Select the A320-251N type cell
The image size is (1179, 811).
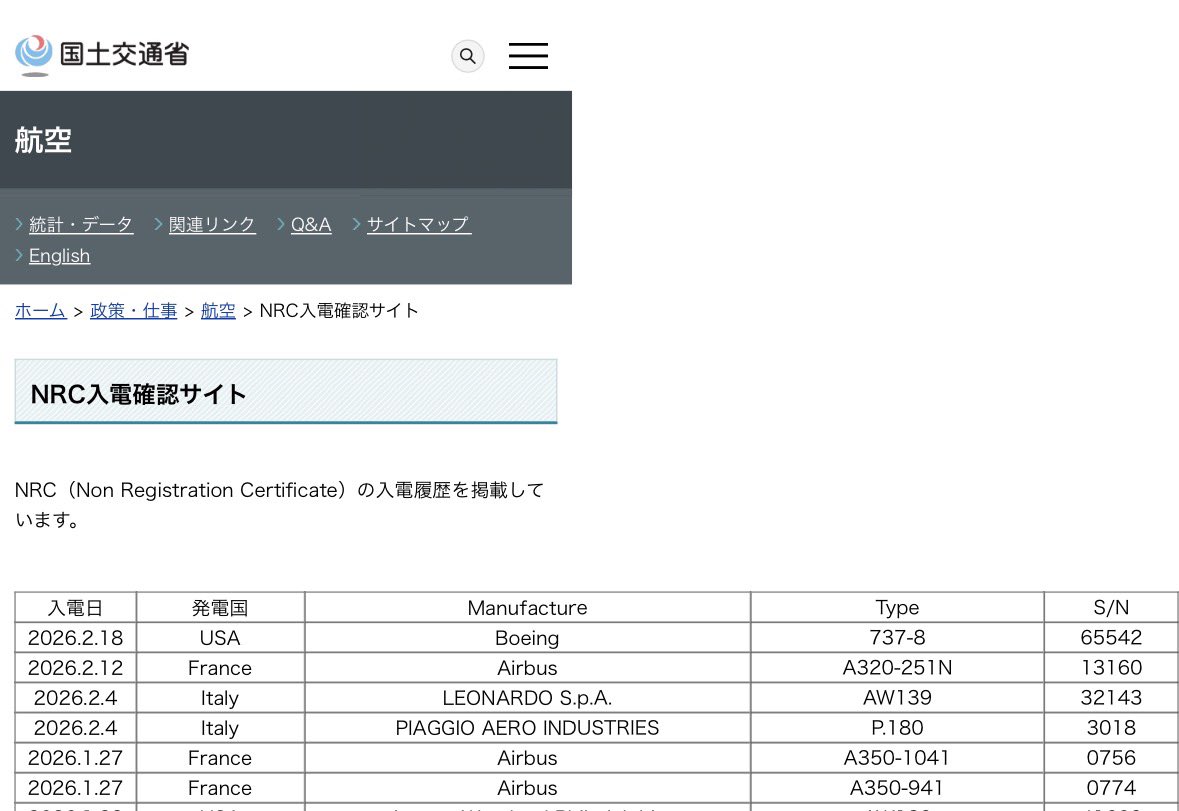pos(897,667)
